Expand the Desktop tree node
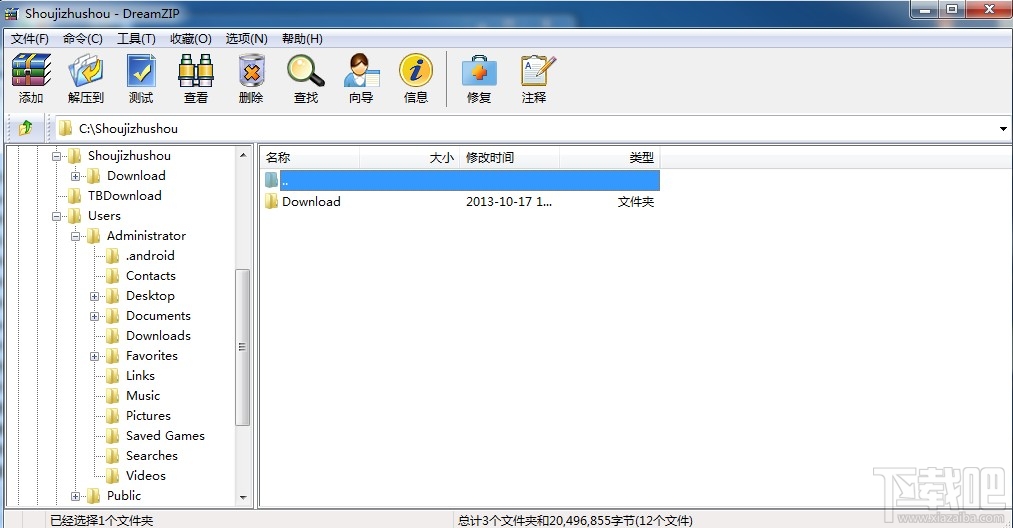 click(94, 297)
